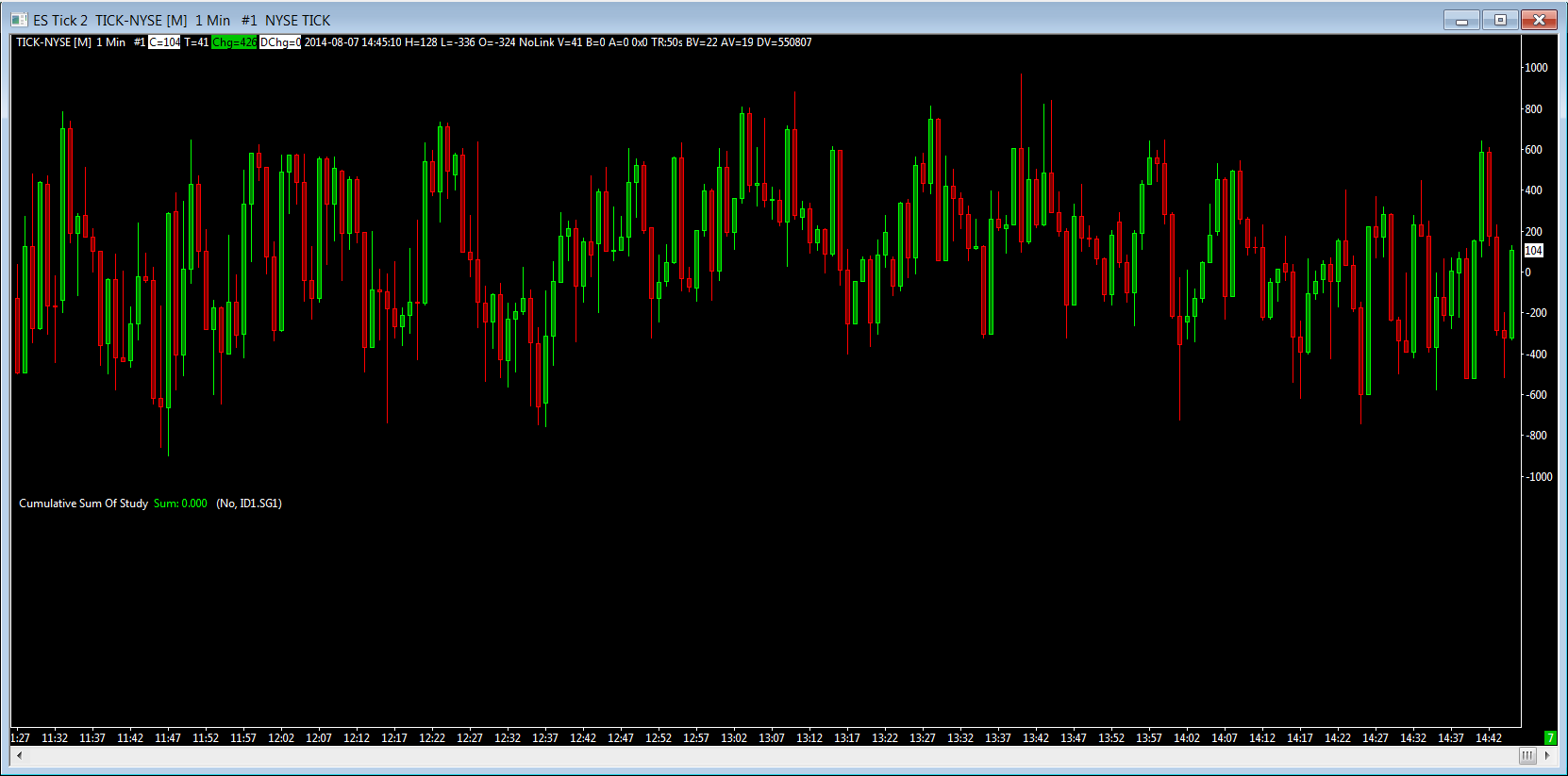Click the horizontal scrollbar thumb

[x=1527, y=755]
